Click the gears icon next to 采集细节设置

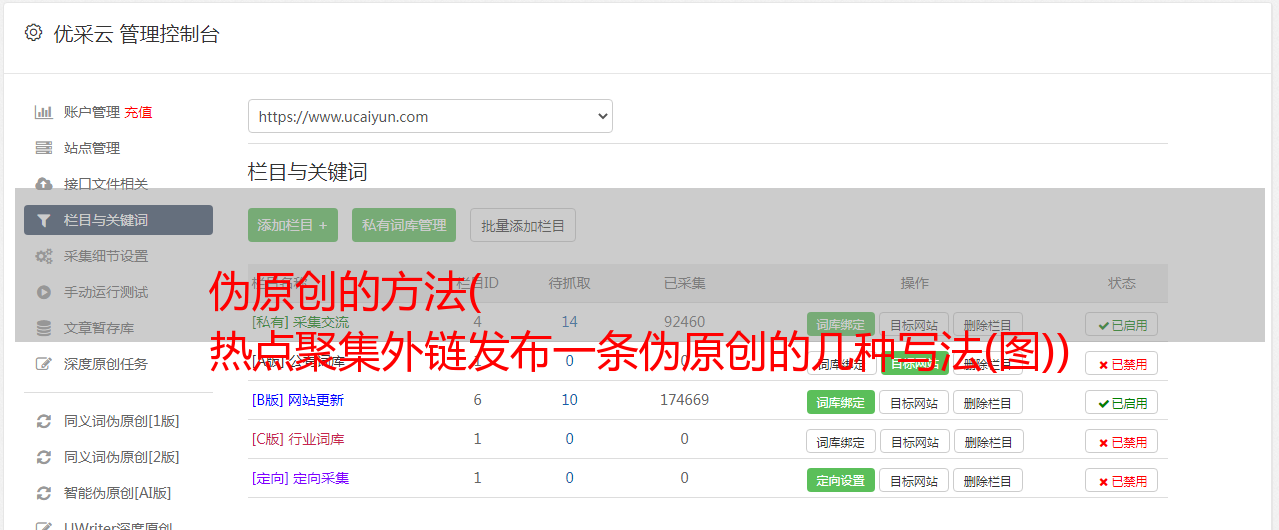coord(44,256)
